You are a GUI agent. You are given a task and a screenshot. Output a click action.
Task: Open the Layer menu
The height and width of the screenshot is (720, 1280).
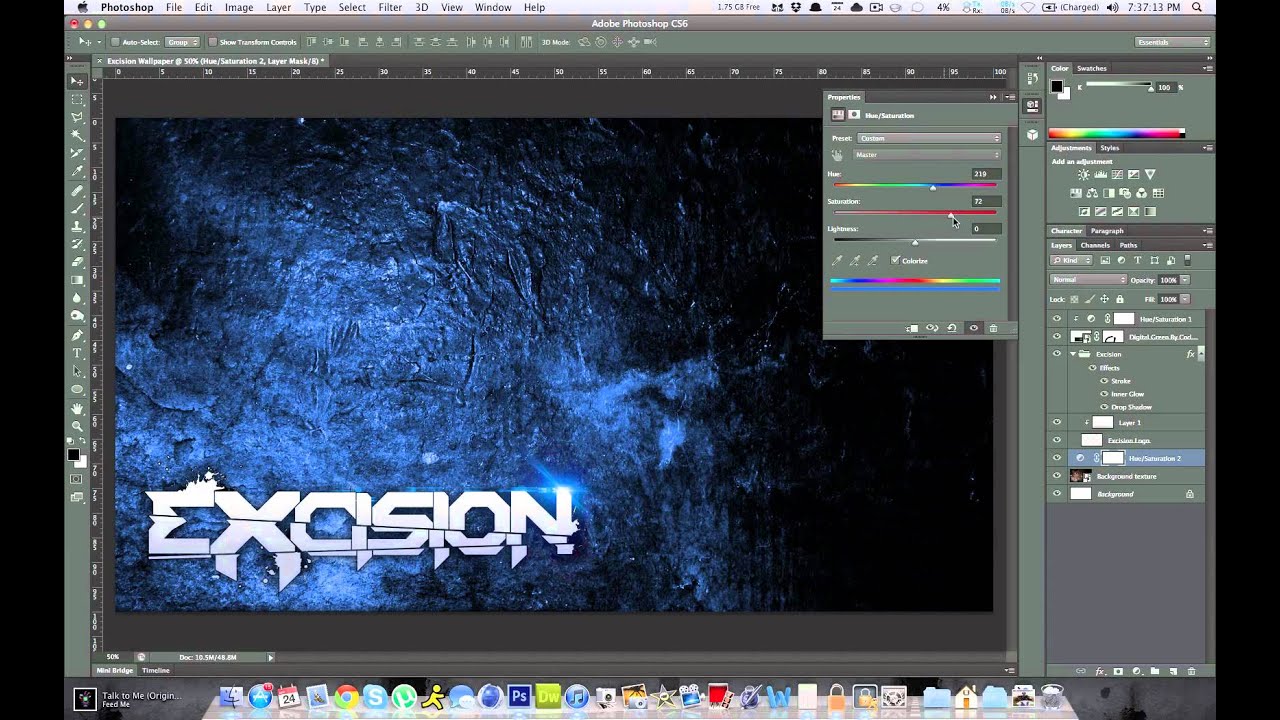[x=278, y=7]
